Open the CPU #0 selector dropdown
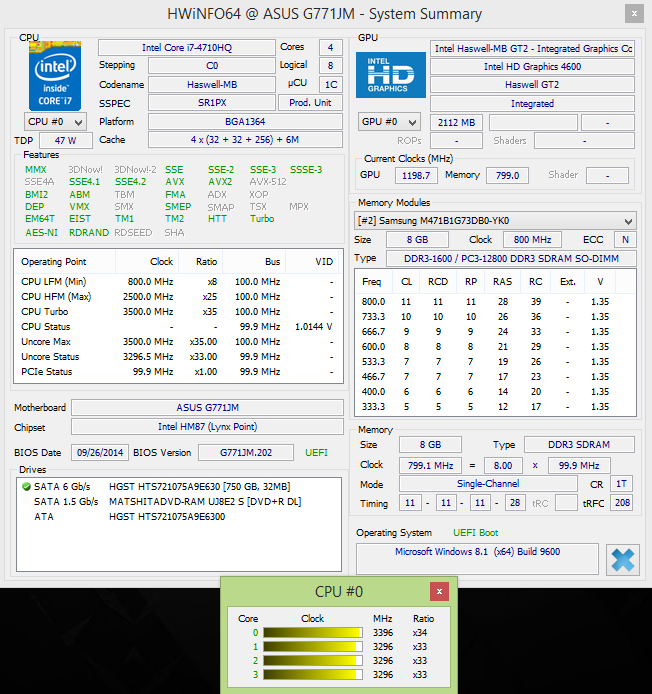The height and width of the screenshot is (694, 652). (x=55, y=122)
